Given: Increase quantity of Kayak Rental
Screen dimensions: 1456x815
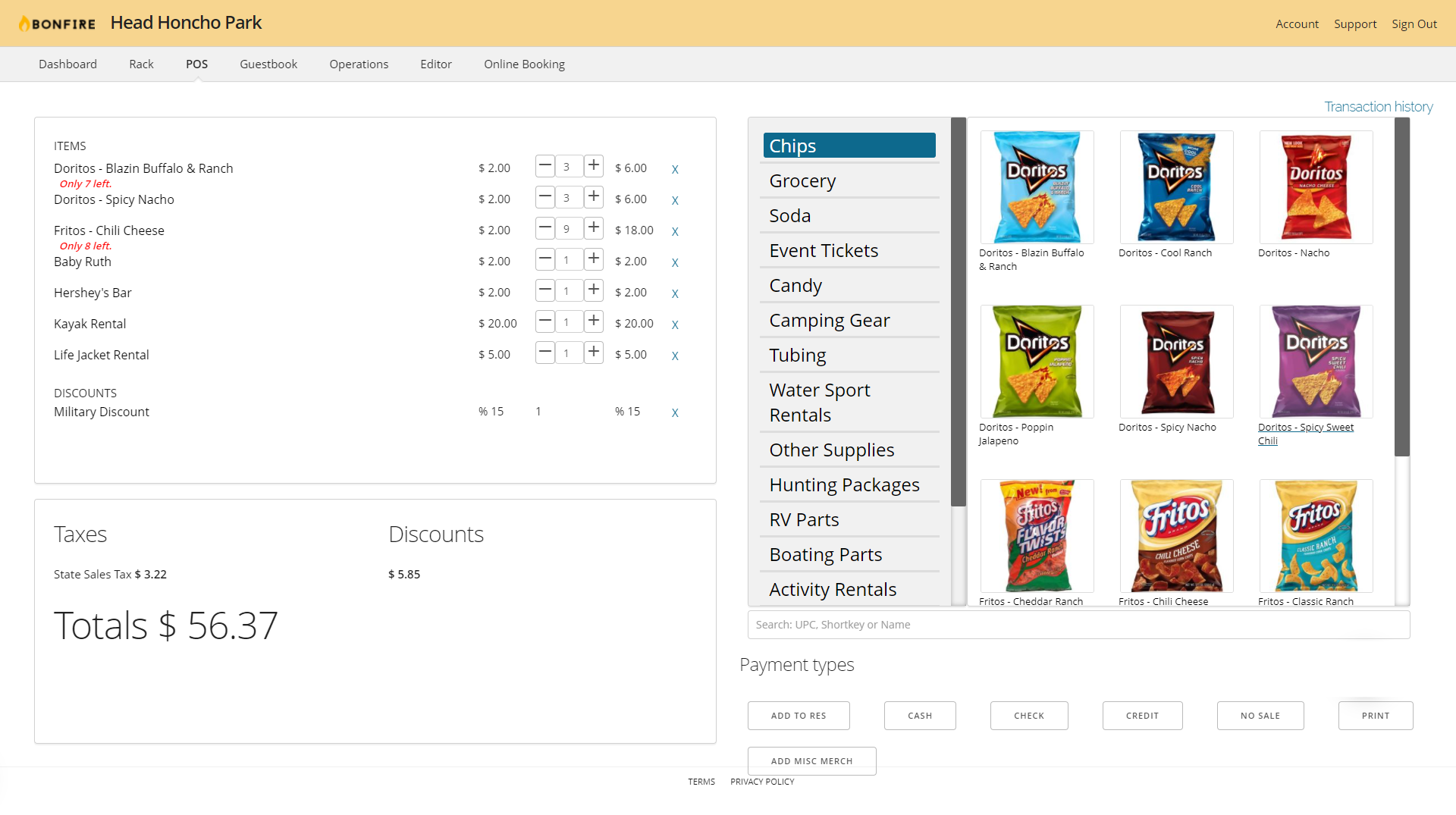Looking at the screenshot, I should coord(594,321).
